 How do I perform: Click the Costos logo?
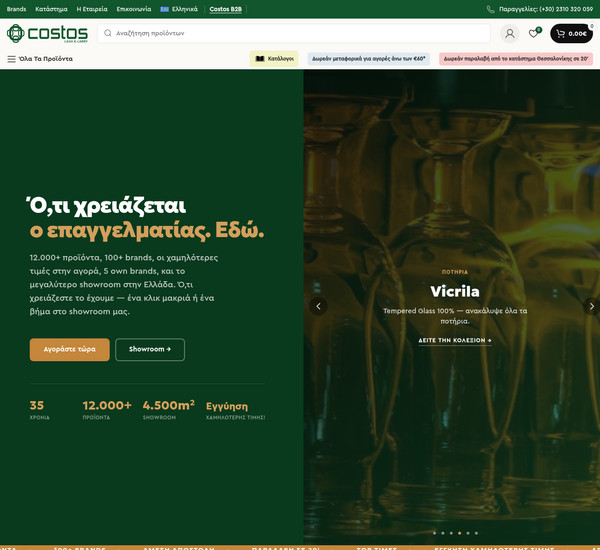(x=47, y=33)
